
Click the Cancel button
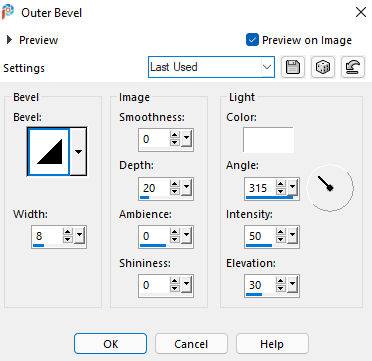click(x=191, y=344)
